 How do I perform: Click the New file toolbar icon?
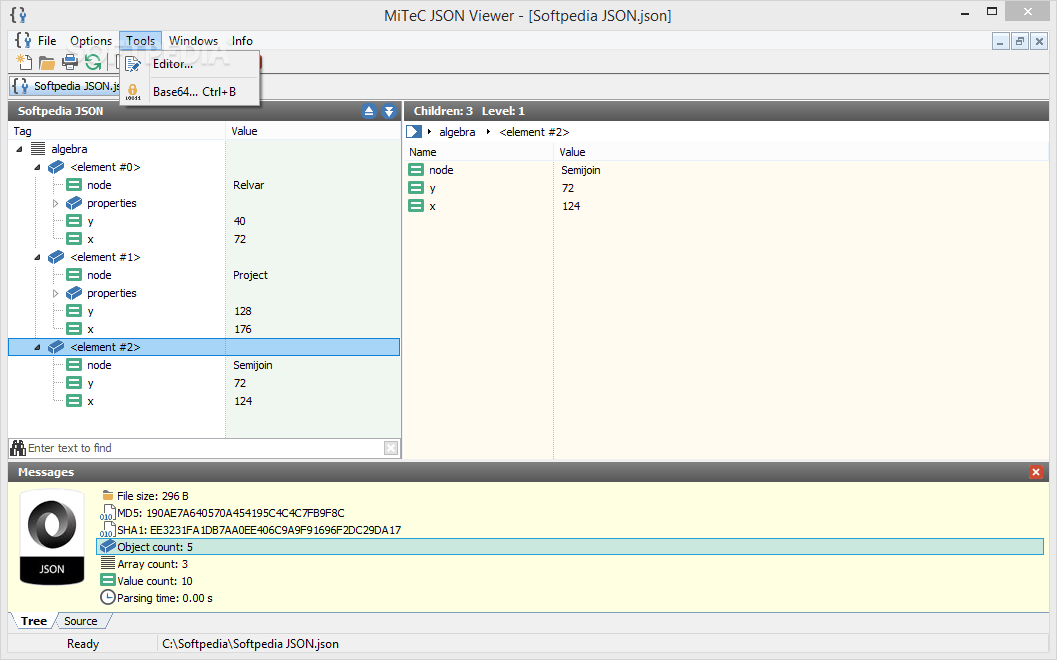pos(24,63)
